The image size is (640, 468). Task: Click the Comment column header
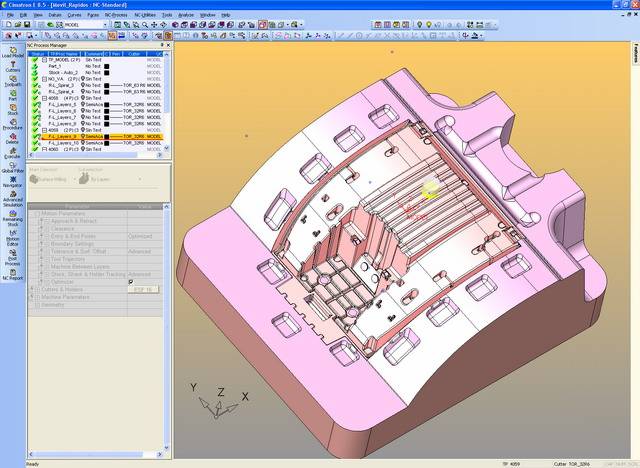[92, 54]
